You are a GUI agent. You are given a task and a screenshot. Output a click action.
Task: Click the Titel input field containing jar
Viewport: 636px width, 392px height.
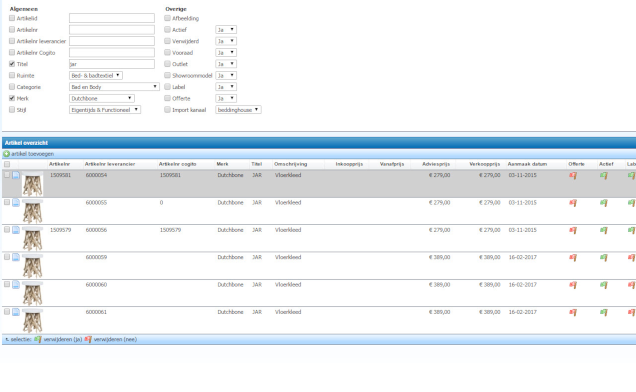(112, 64)
